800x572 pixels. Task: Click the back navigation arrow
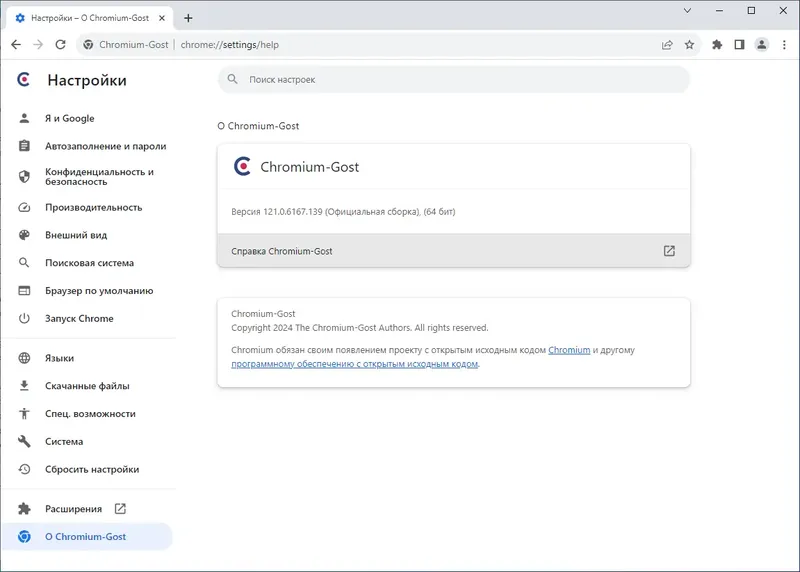pyautogui.click(x=16, y=45)
